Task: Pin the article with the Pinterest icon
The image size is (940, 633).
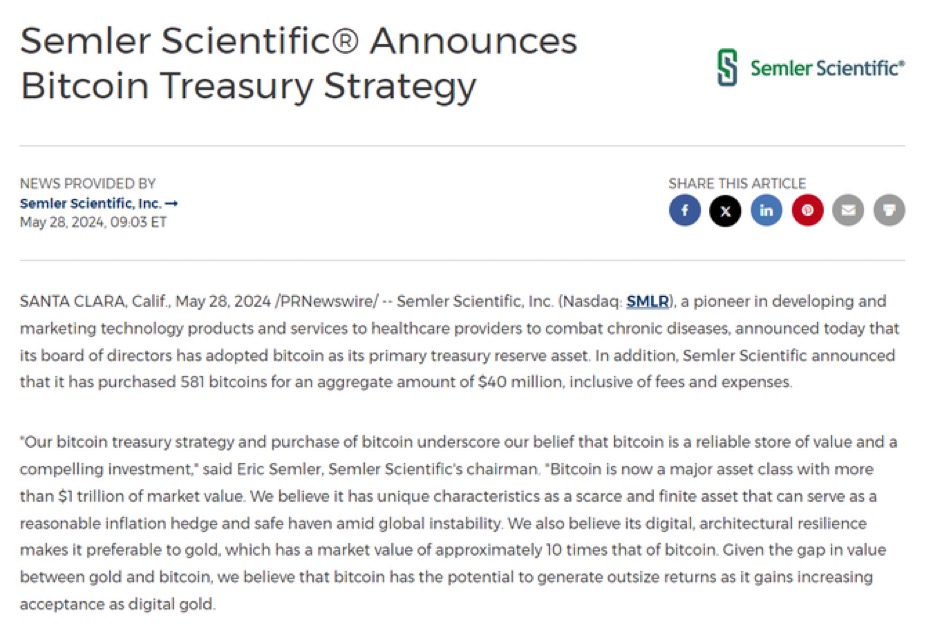Action: [807, 211]
